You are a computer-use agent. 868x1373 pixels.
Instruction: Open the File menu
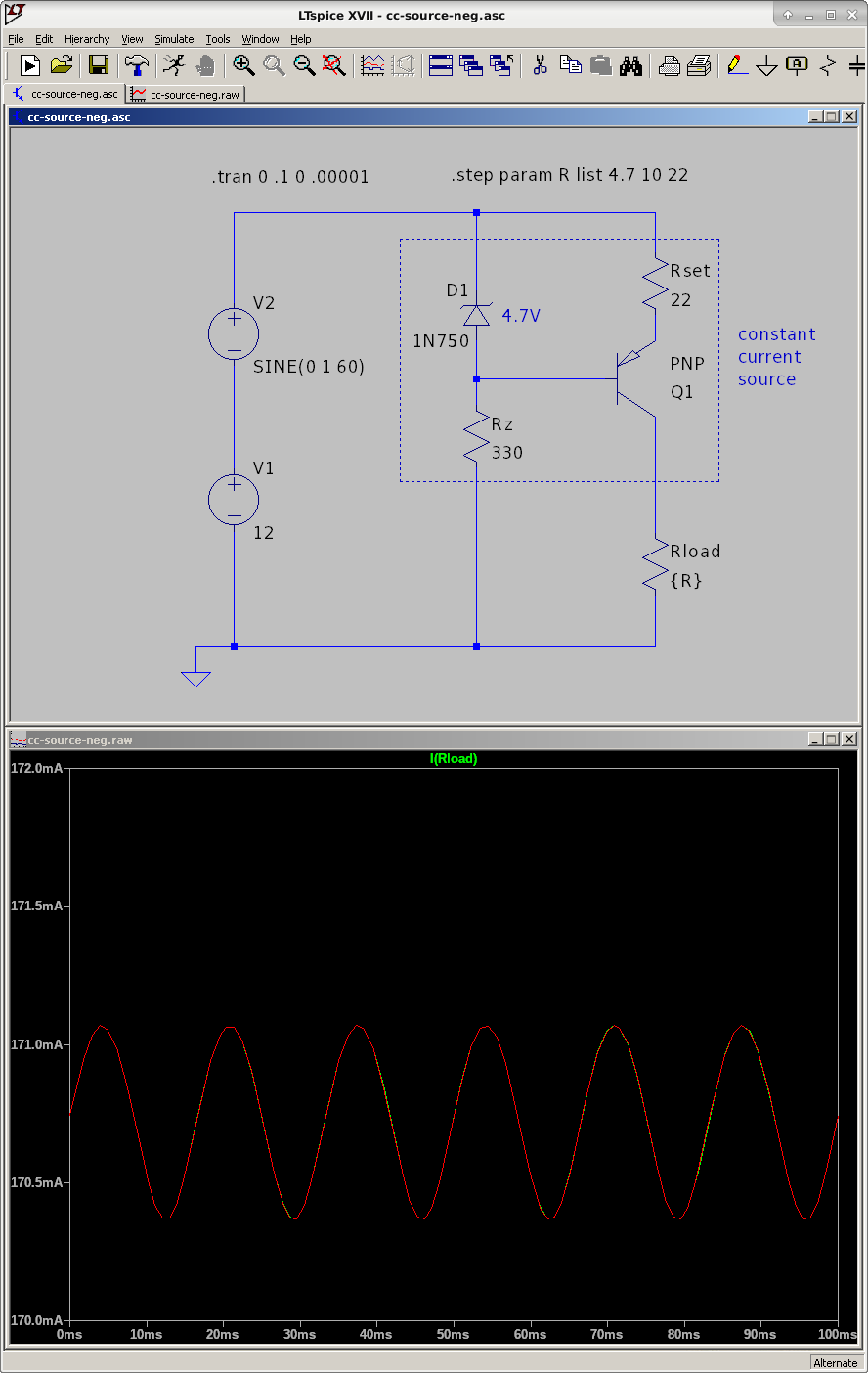16,39
